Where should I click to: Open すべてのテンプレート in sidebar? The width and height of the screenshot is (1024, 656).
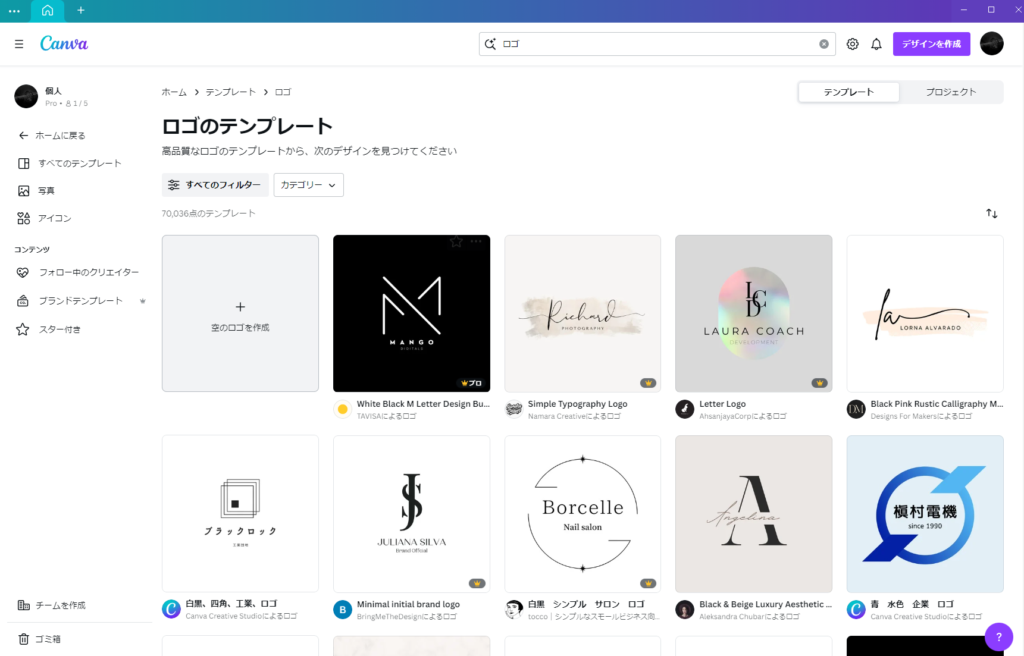click(79, 163)
